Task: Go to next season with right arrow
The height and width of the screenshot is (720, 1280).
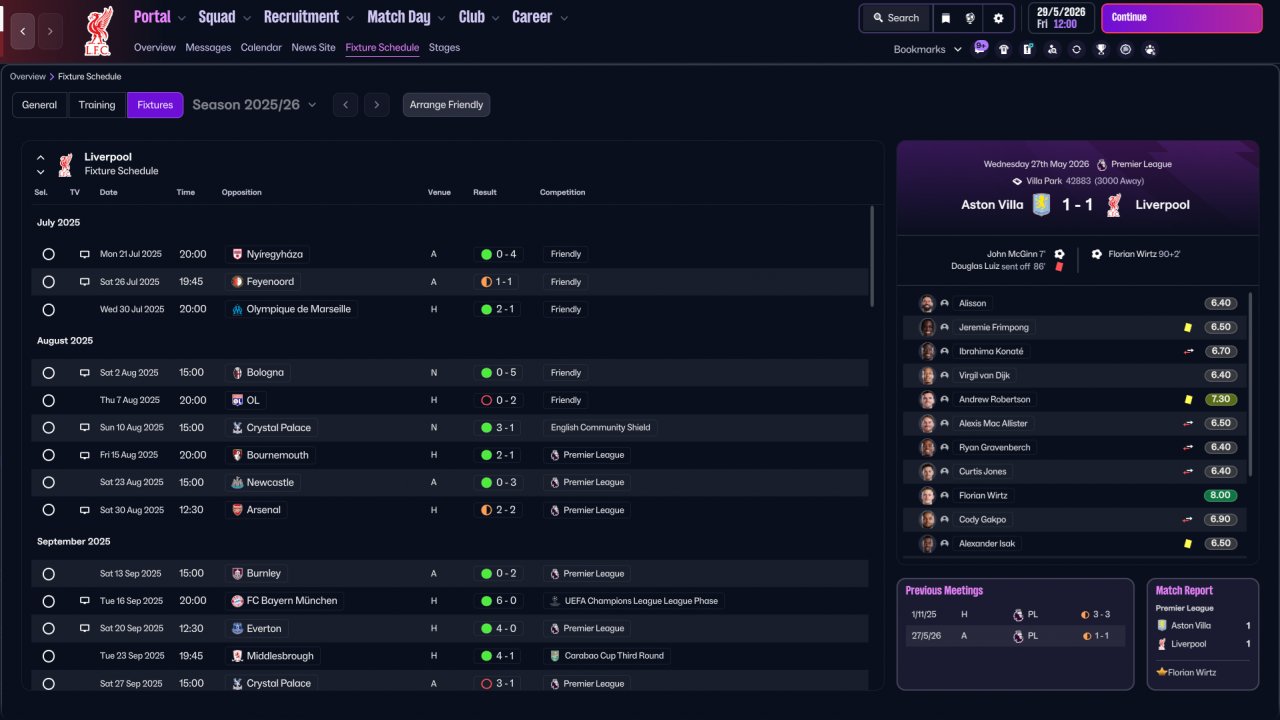Action: 377,105
